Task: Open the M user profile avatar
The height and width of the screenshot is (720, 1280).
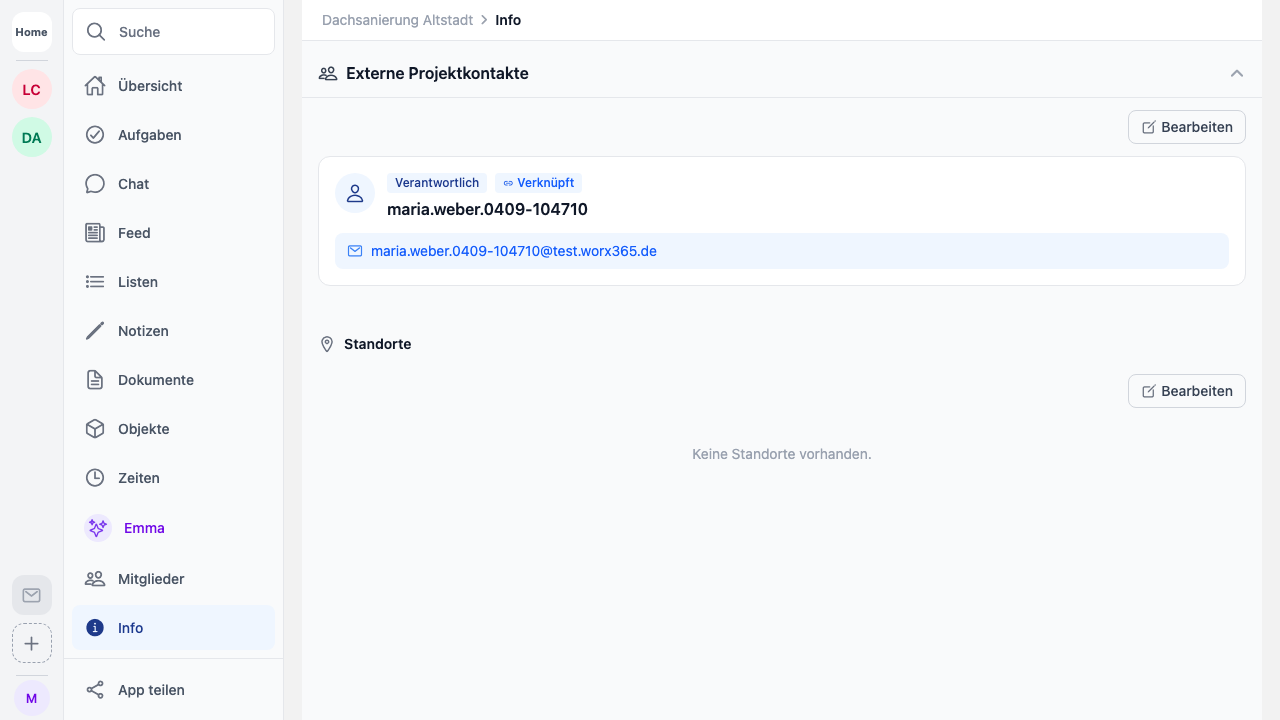Action: (x=32, y=698)
